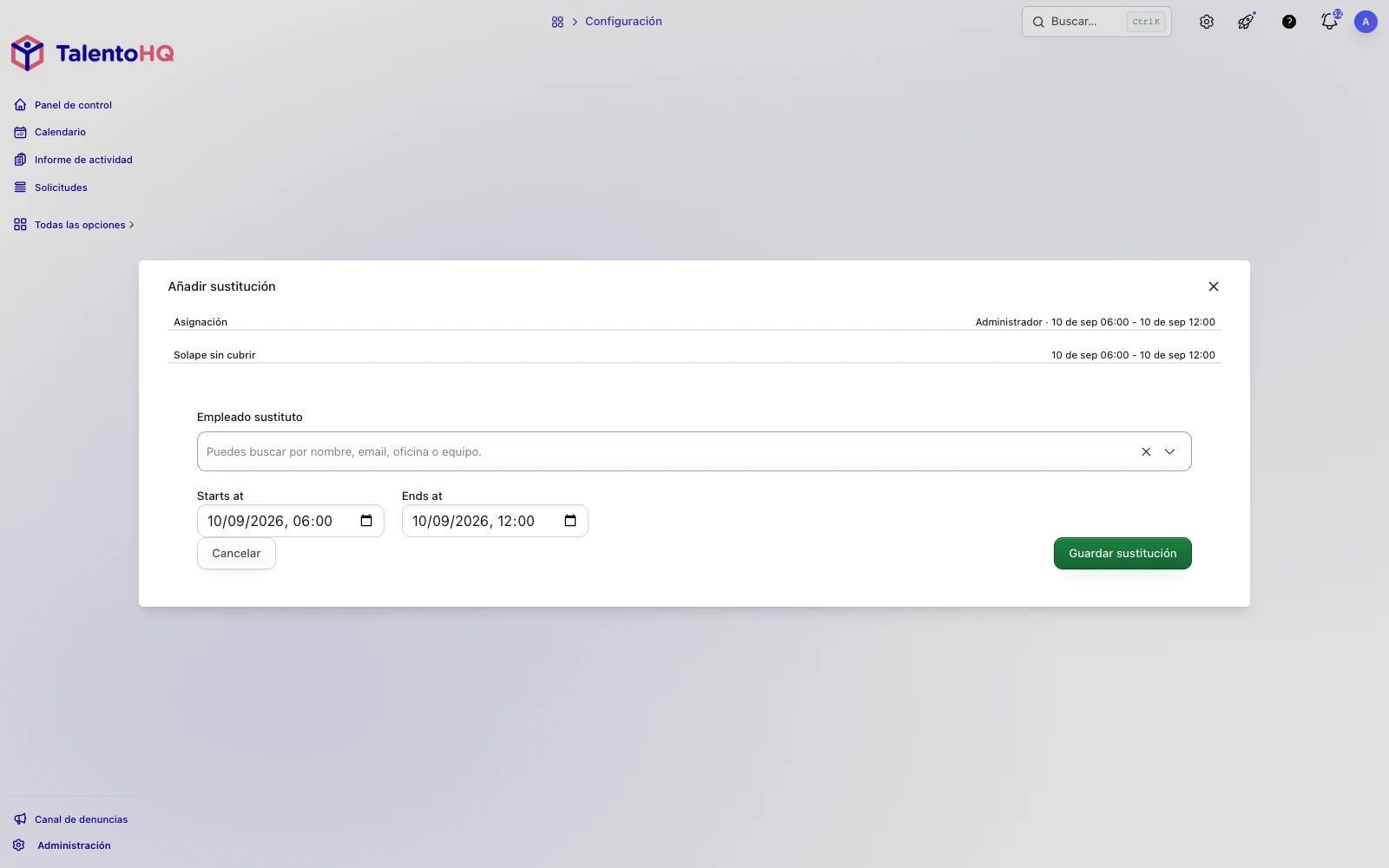The image size is (1389, 868).
Task: Open settings gear in top bar
Action: coord(1207,22)
